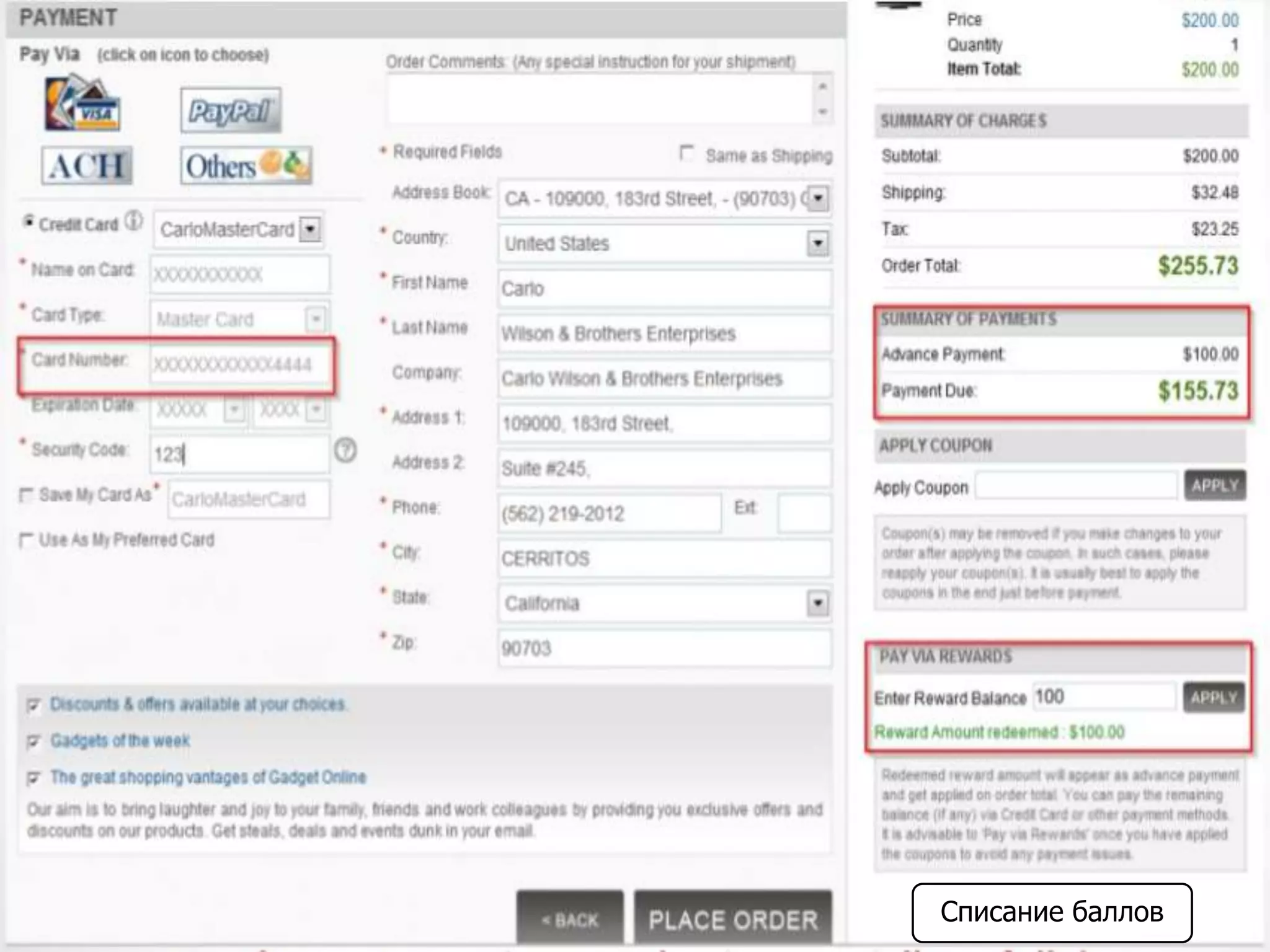Open the State dropdown showing California
The height and width of the screenshot is (952, 1270).
point(818,602)
